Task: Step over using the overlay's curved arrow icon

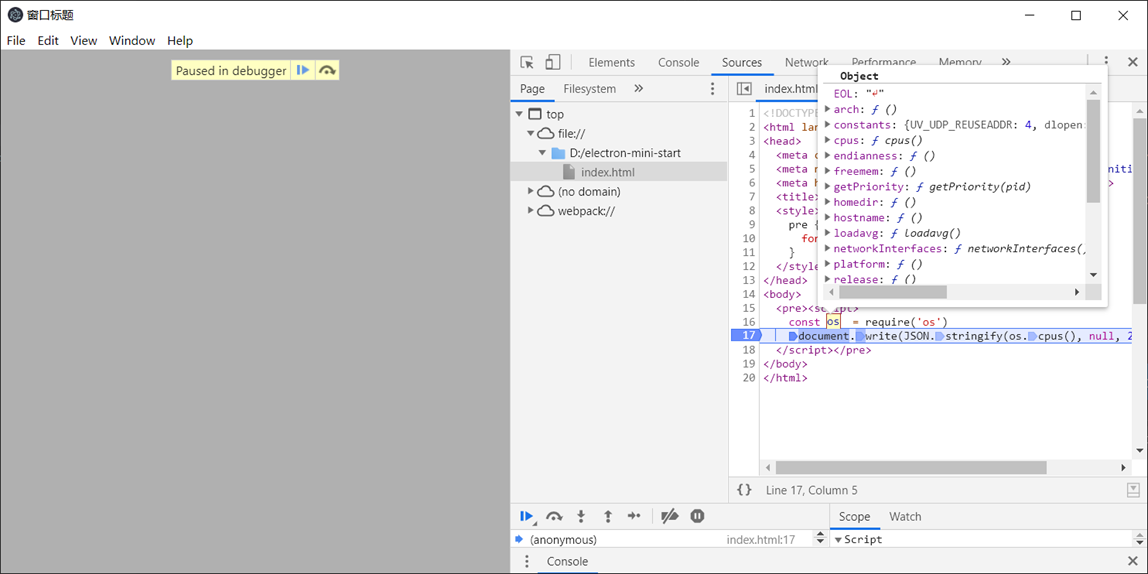Action: coord(327,70)
